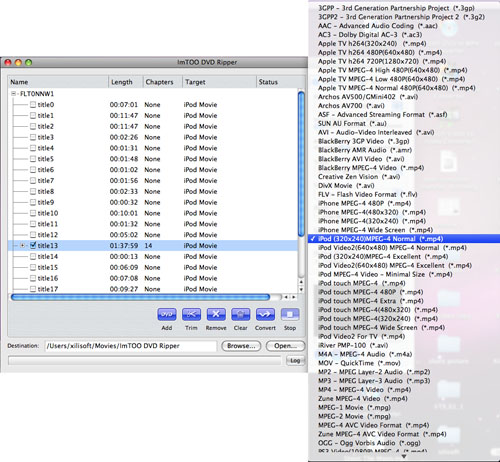This screenshot has width=500, height=462.
Task: Click the horizontal scroll right arrow
Action: coord(294,297)
